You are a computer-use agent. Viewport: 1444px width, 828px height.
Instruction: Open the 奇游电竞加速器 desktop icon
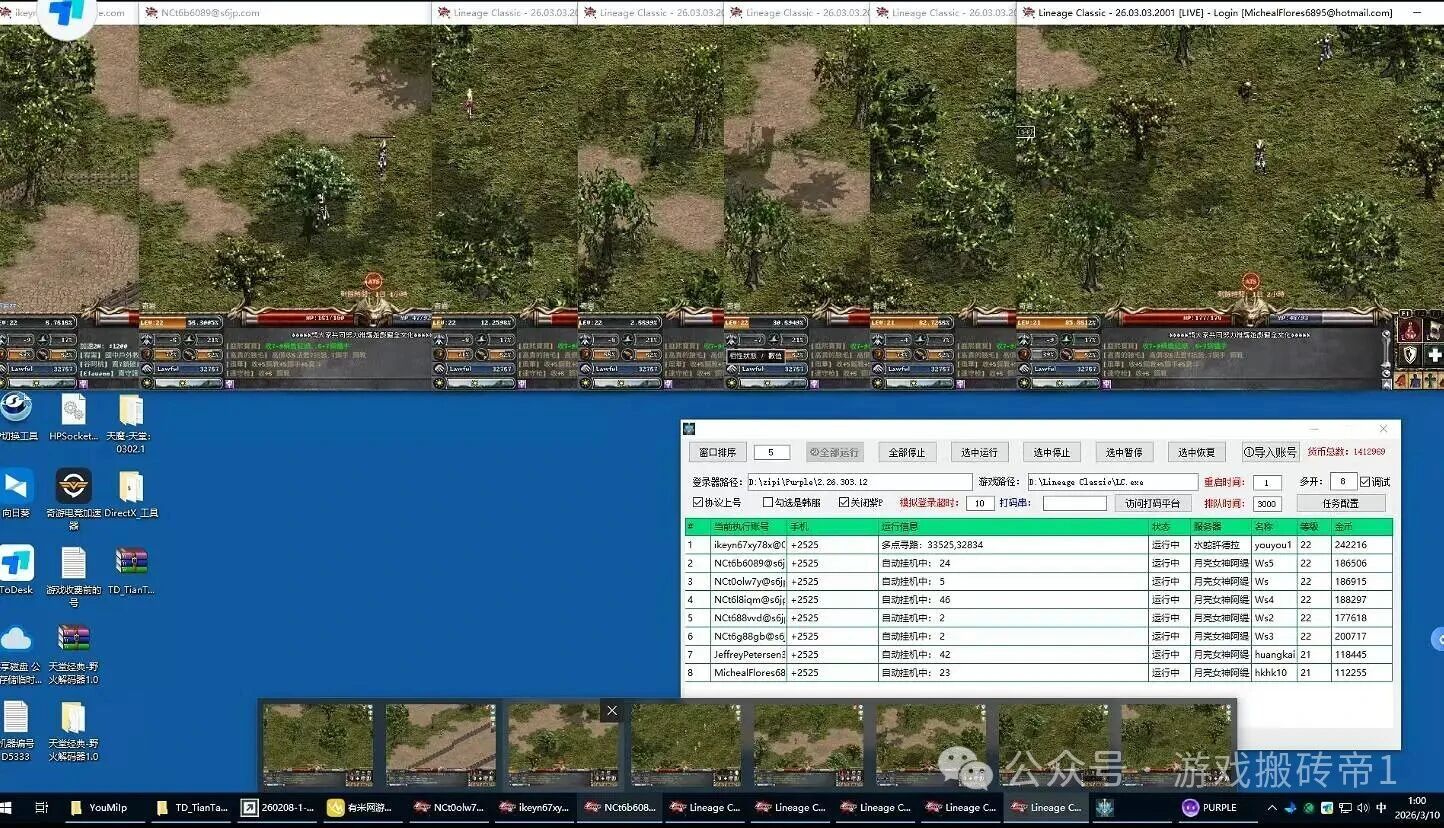pyautogui.click(x=73, y=487)
